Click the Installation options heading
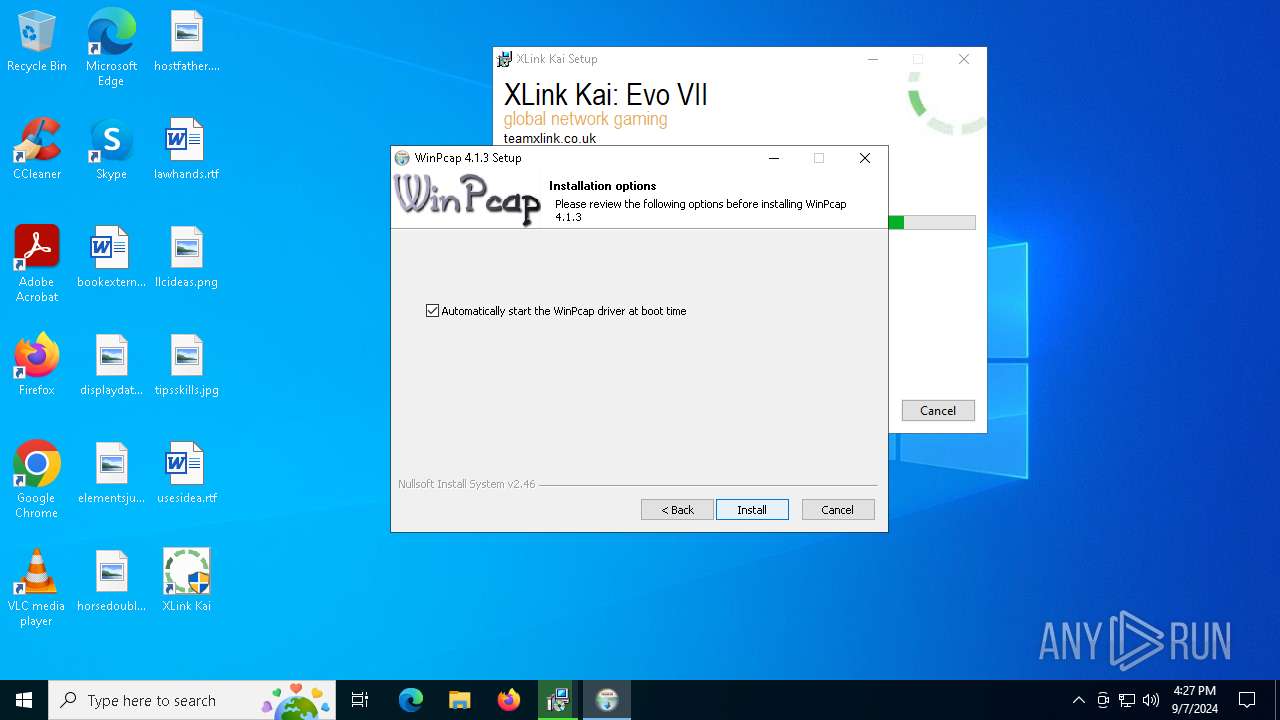Image resolution: width=1280 pixels, height=720 pixels. 602,186
